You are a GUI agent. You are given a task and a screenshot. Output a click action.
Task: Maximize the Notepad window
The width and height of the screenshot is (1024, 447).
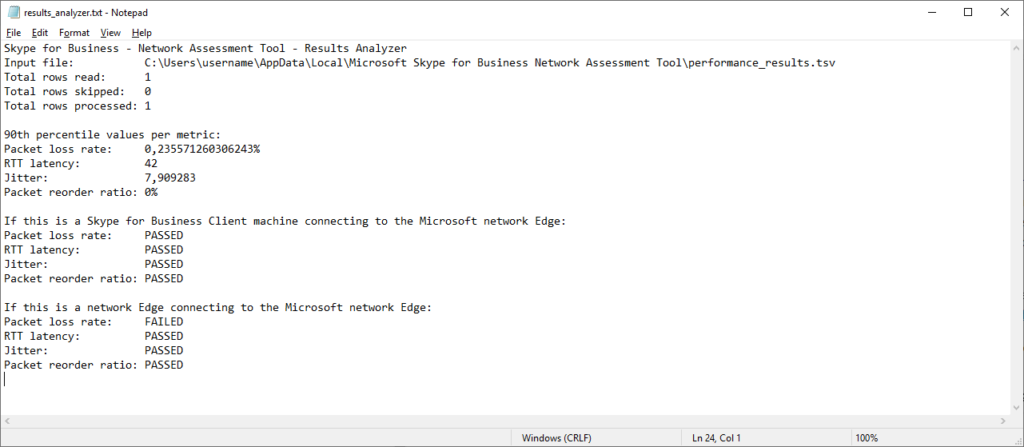pos(968,12)
